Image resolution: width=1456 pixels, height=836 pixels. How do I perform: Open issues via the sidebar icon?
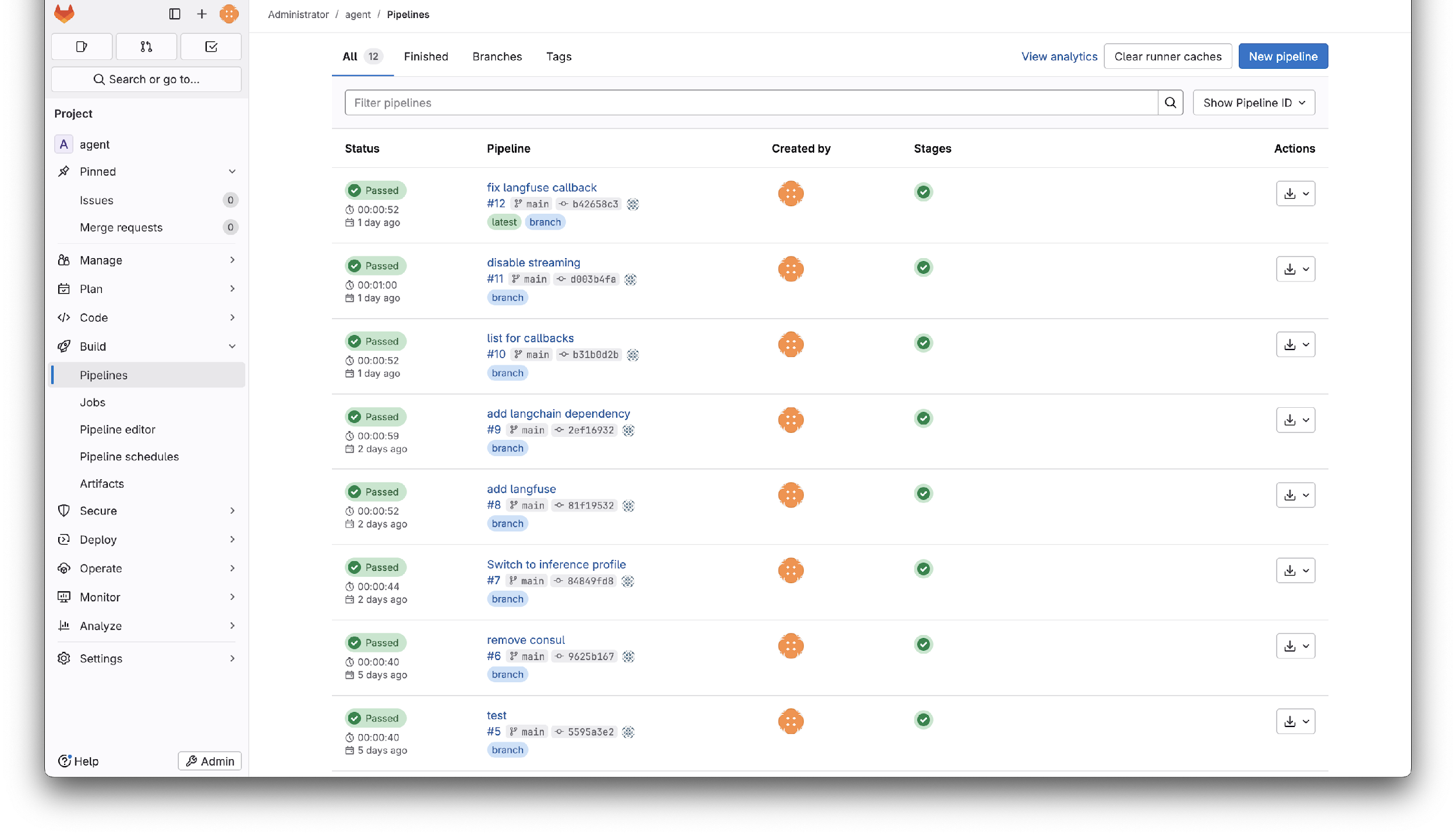coord(82,46)
